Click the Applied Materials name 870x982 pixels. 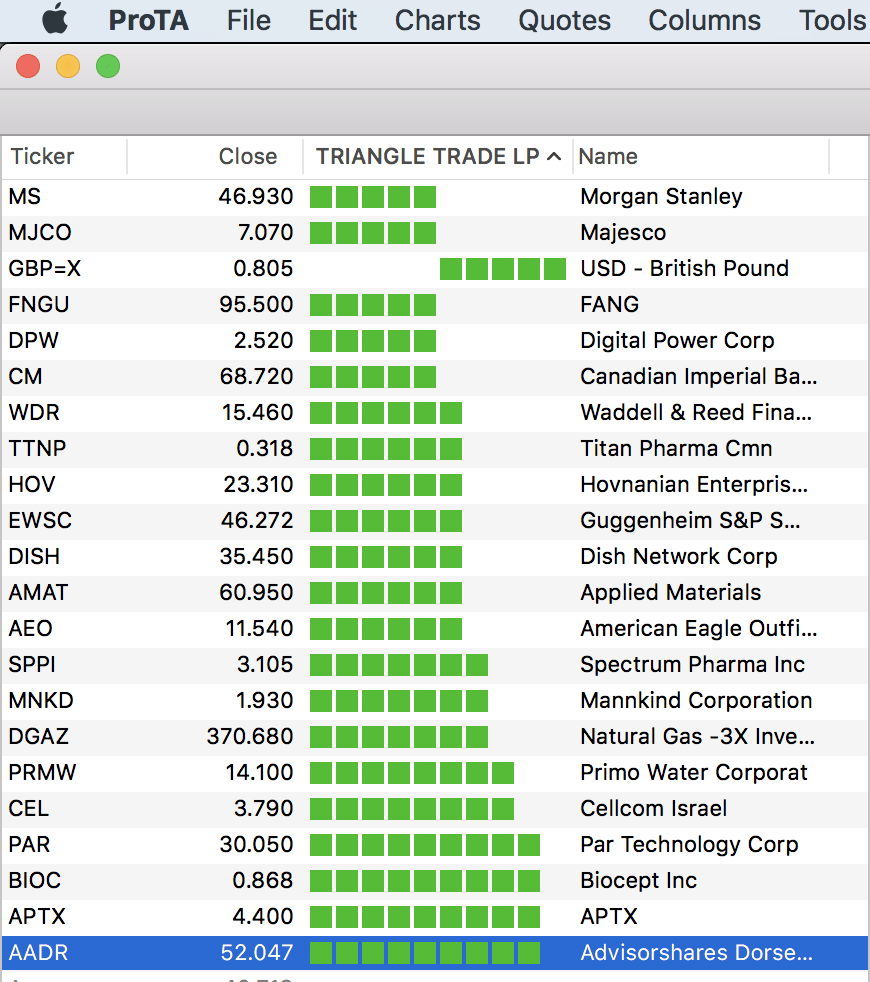click(x=671, y=593)
